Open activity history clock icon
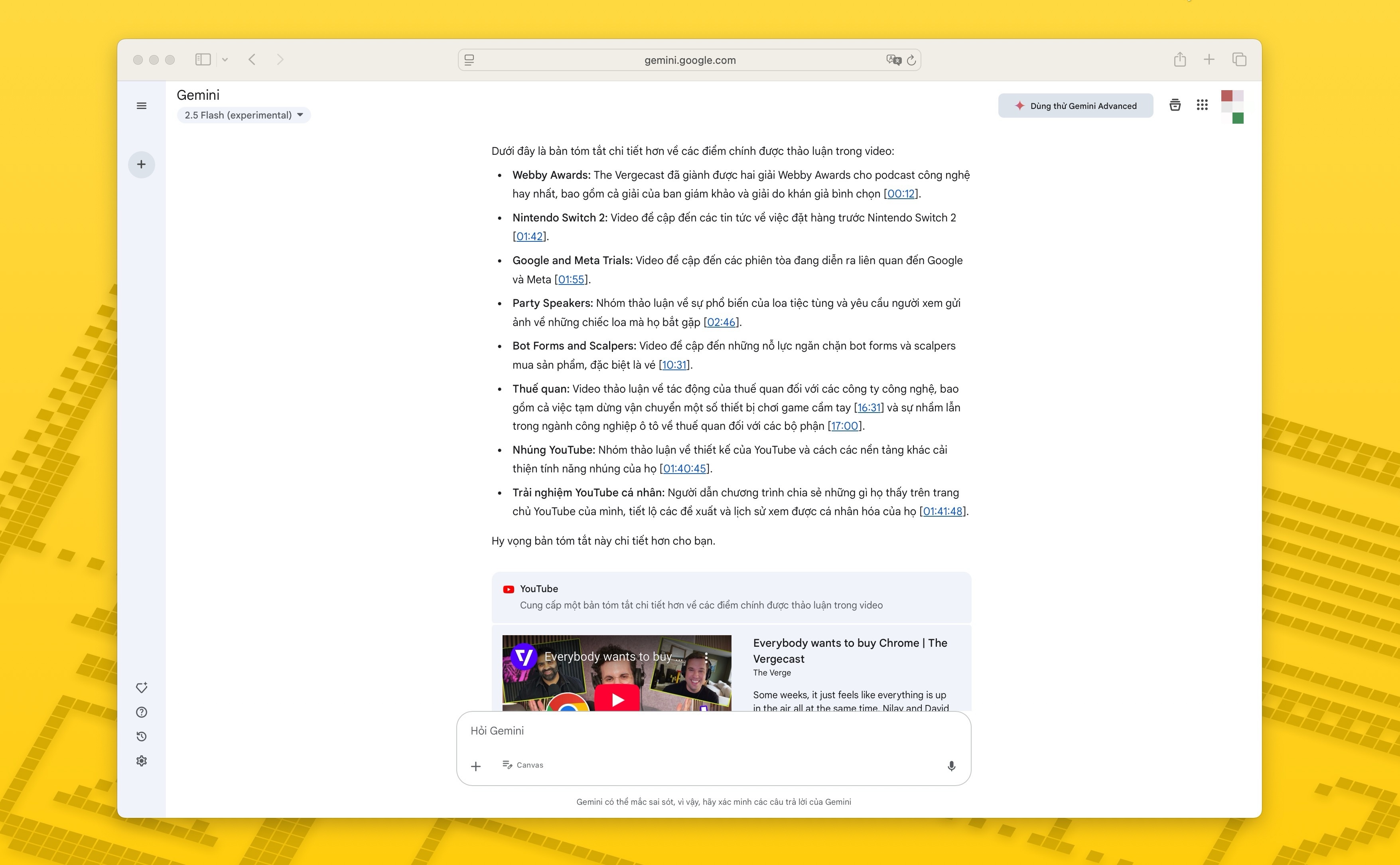This screenshot has height=865, width=1400. [141, 737]
